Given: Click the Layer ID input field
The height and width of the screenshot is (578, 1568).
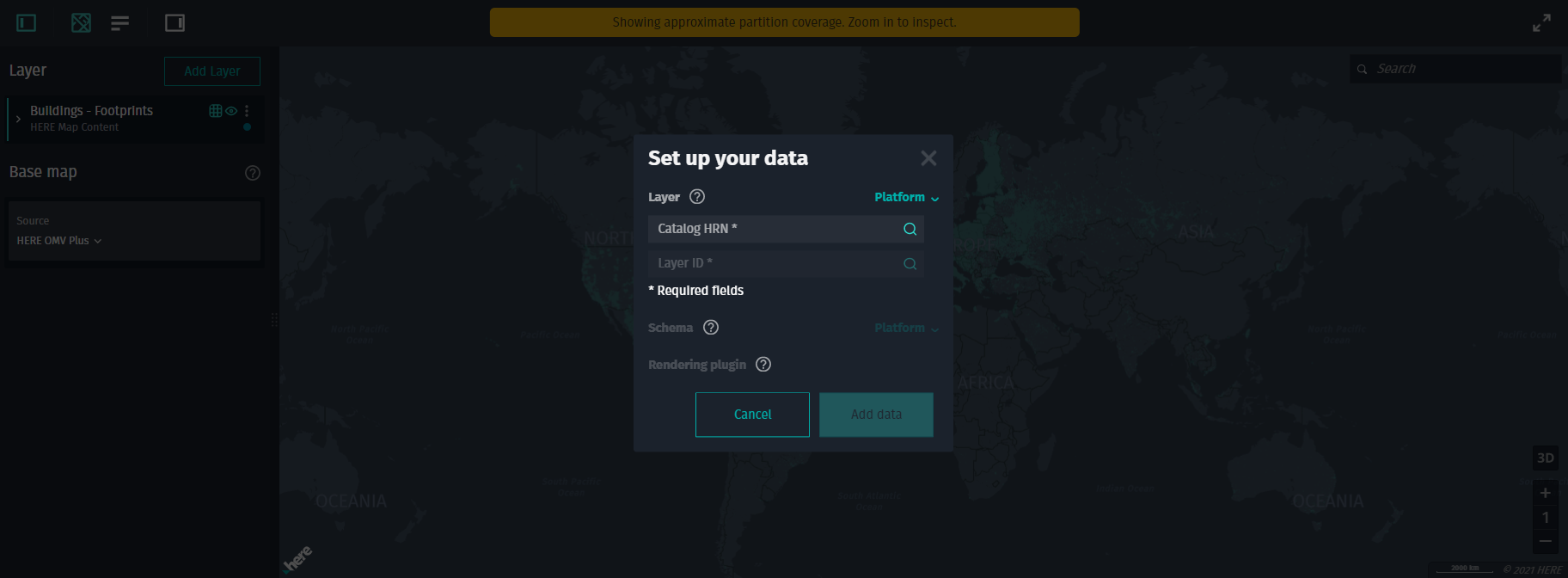Looking at the screenshot, I should pos(786,263).
